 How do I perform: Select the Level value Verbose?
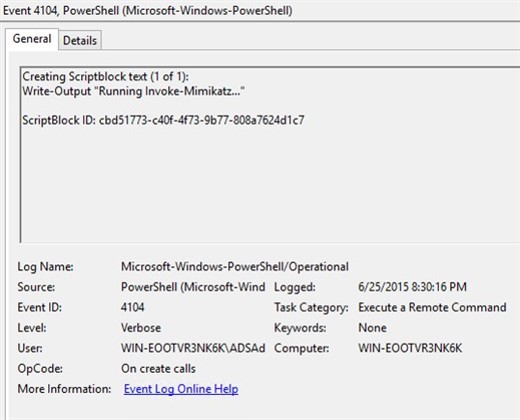coord(141,328)
